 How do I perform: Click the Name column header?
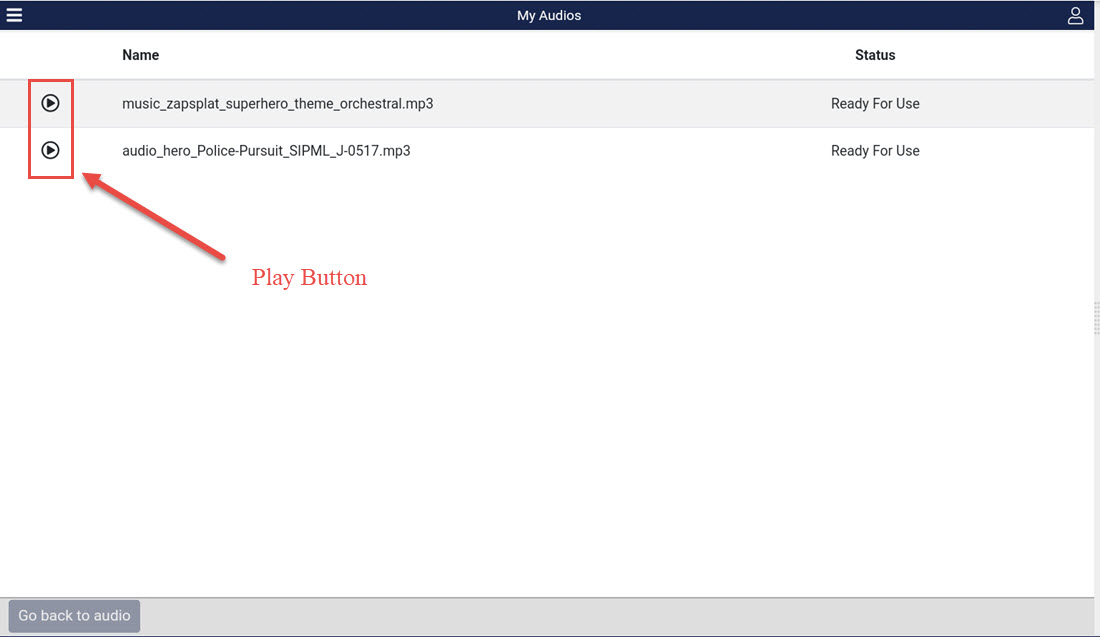[x=140, y=55]
